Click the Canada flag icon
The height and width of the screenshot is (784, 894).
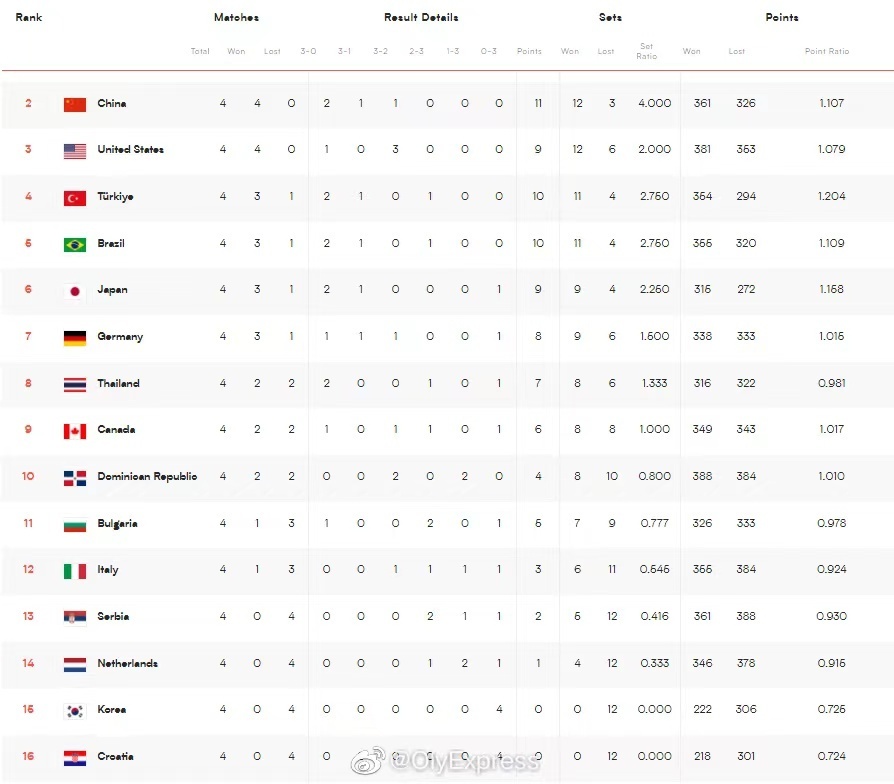point(75,431)
